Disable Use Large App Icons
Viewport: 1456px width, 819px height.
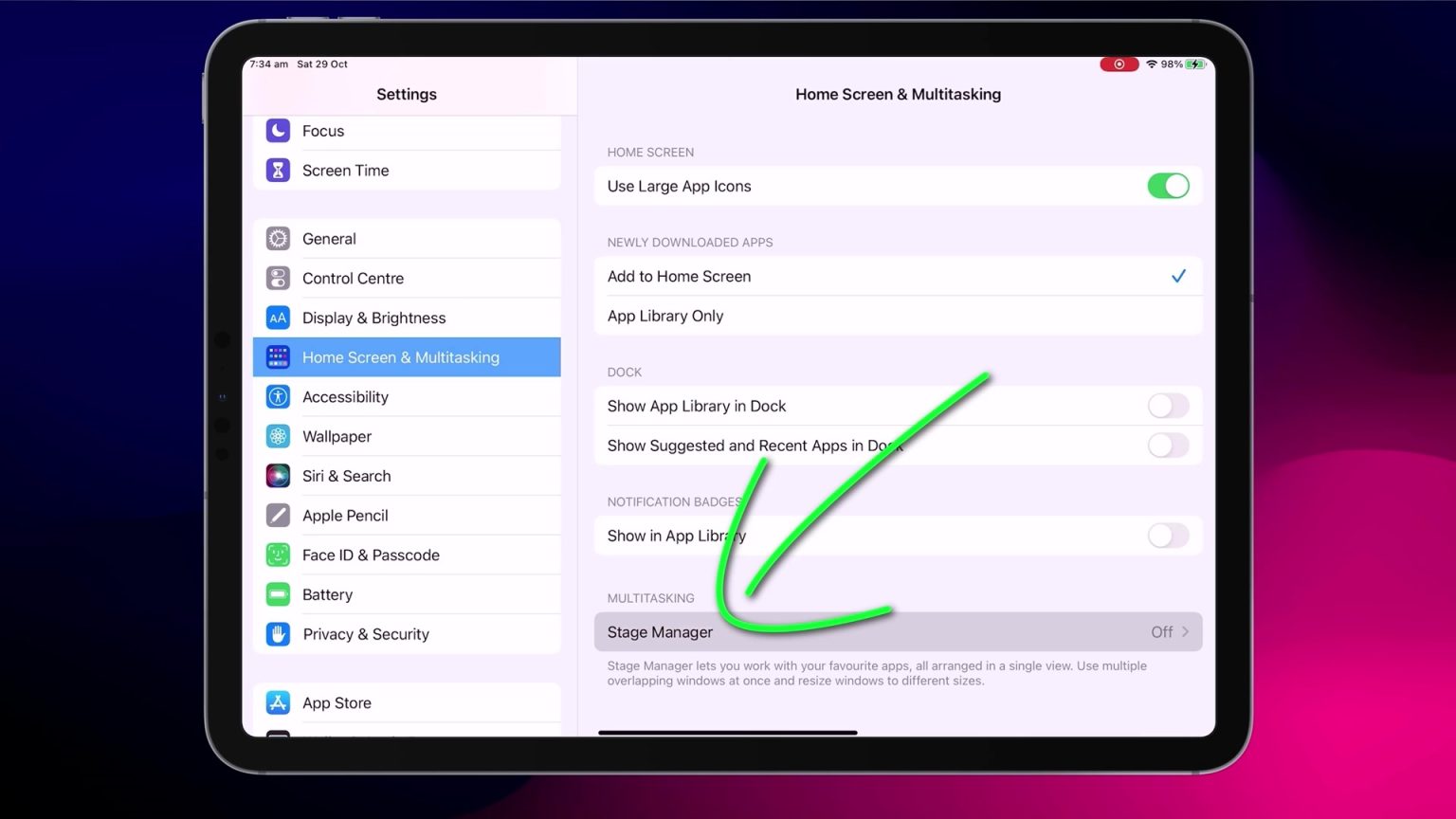pyautogui.click(x=1168, y=186)
